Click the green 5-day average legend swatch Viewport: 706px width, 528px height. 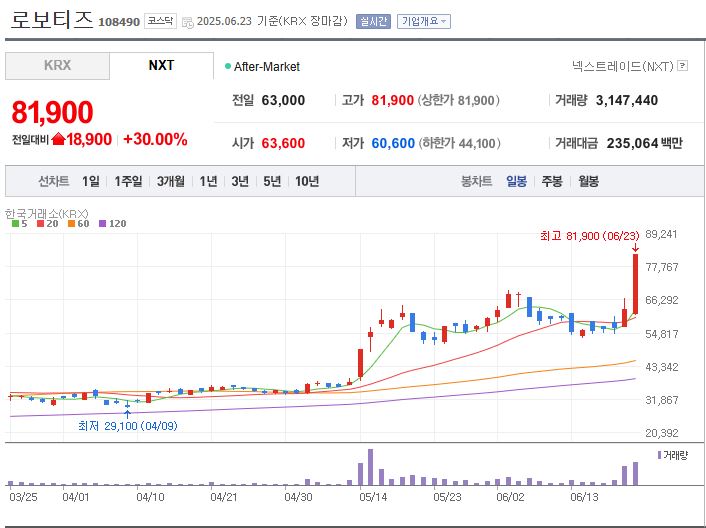pos(15,224)
